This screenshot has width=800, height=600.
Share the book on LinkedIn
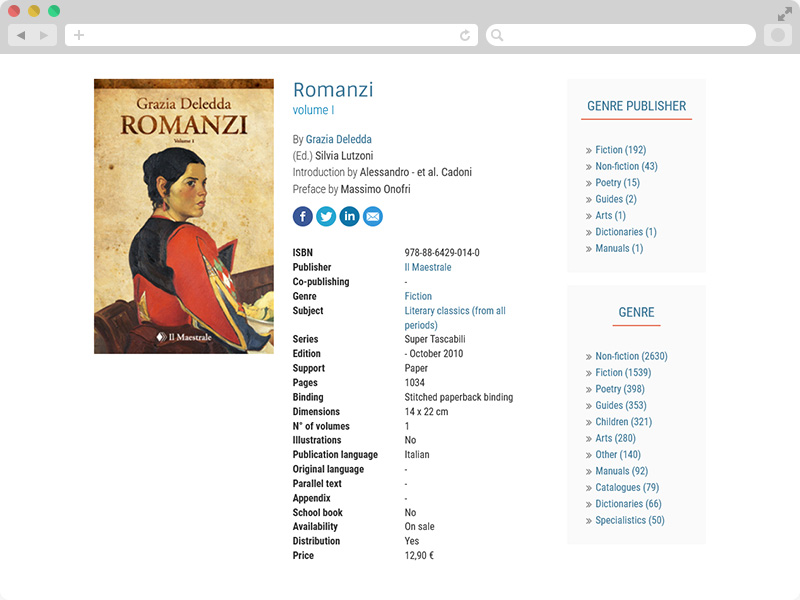coord(349,216)
